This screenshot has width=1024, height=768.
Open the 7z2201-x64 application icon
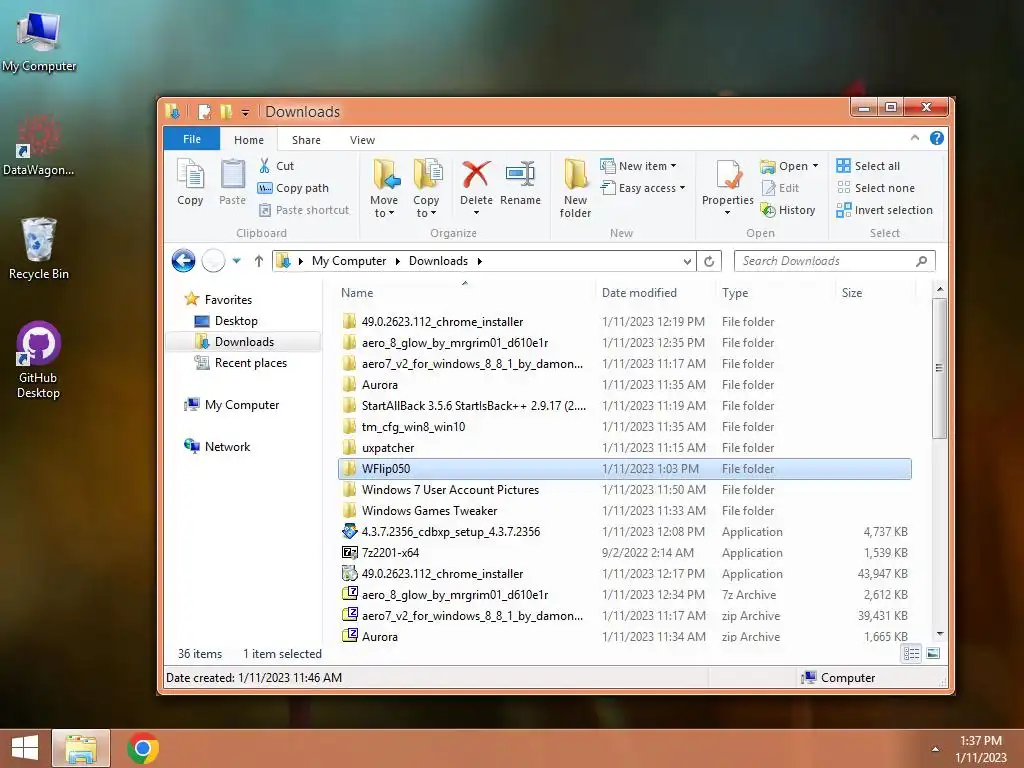tap(350, 552)
